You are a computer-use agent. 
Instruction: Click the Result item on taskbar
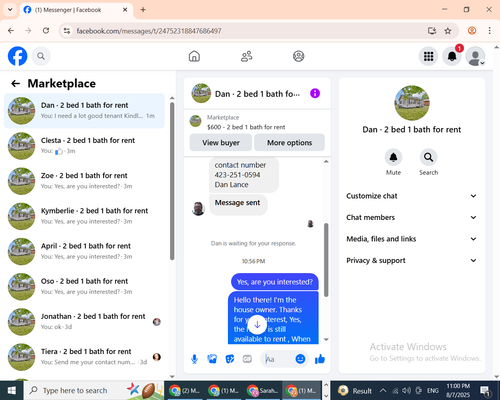point(355,391)
